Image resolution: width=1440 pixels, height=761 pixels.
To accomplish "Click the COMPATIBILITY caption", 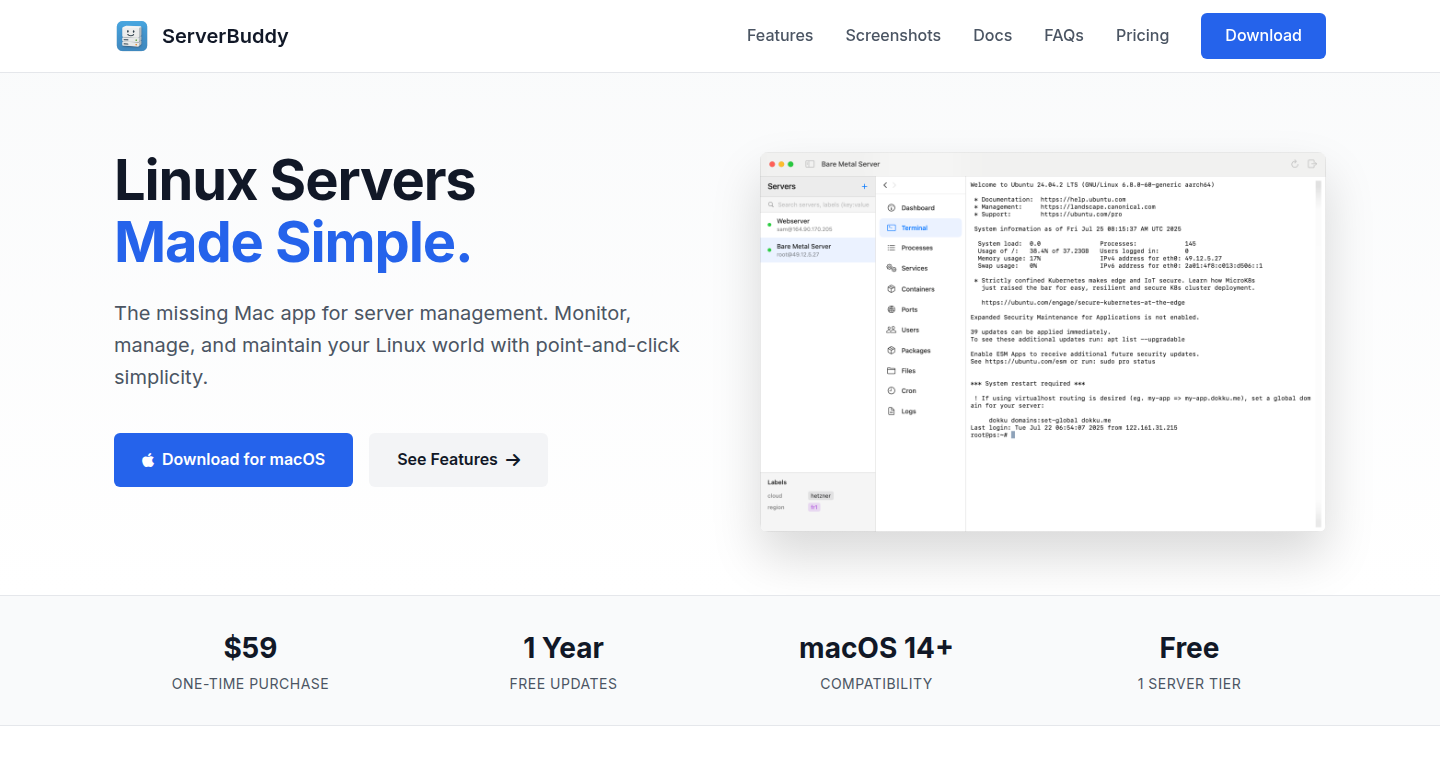I will pyautogui.click(x=876, y=684).
